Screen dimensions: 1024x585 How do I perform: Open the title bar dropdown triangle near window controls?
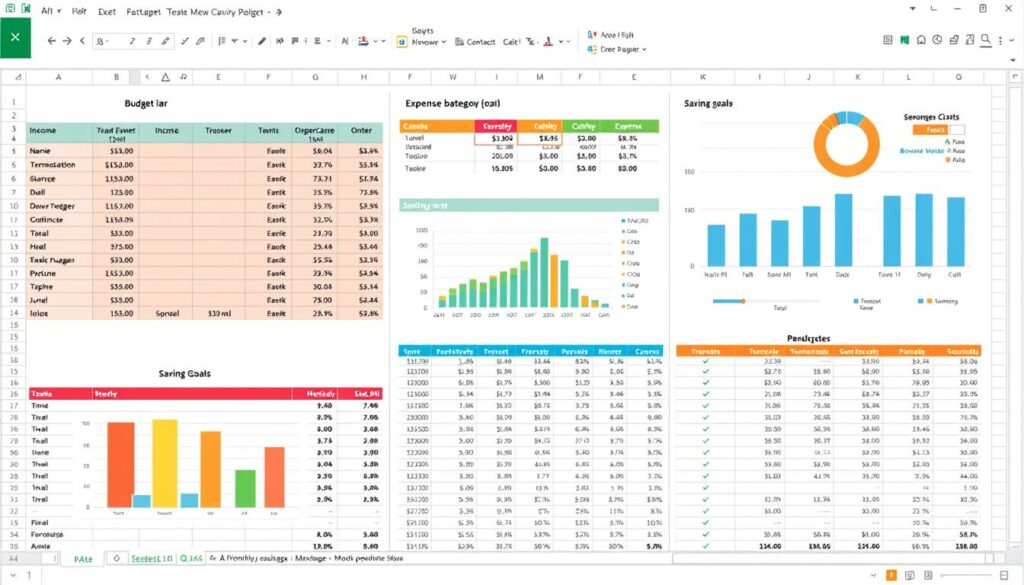[x=912, y=9]
